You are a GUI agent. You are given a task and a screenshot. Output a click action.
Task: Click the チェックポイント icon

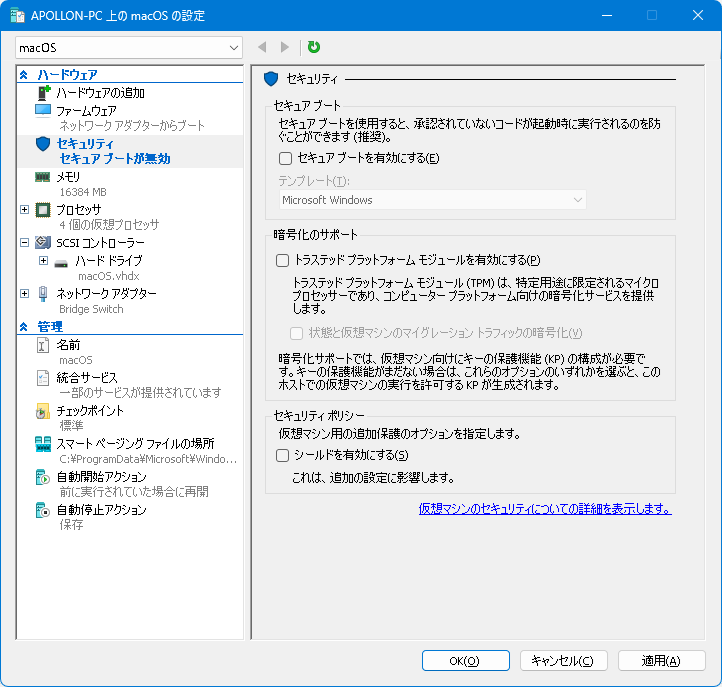42,411
